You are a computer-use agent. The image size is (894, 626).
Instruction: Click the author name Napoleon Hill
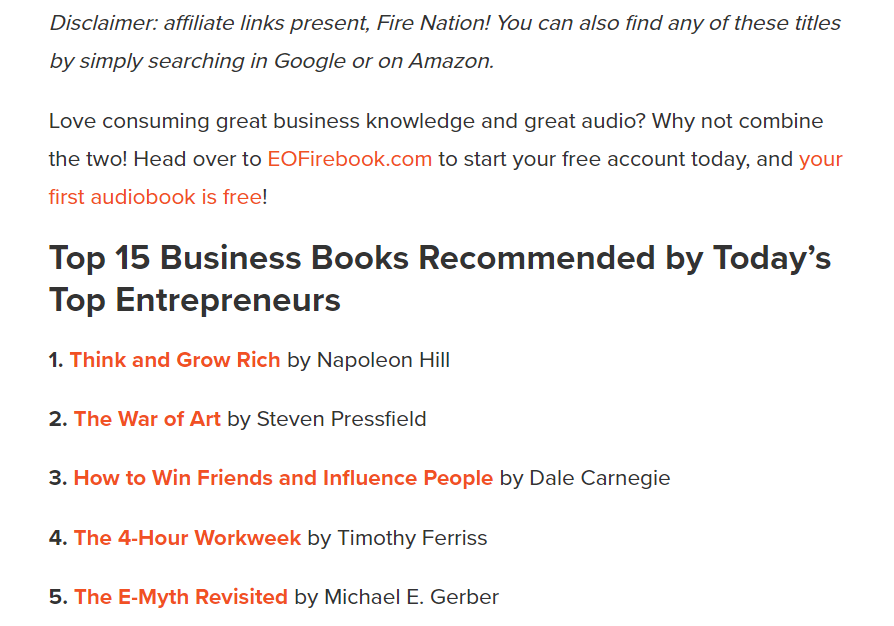coord(383,360)
